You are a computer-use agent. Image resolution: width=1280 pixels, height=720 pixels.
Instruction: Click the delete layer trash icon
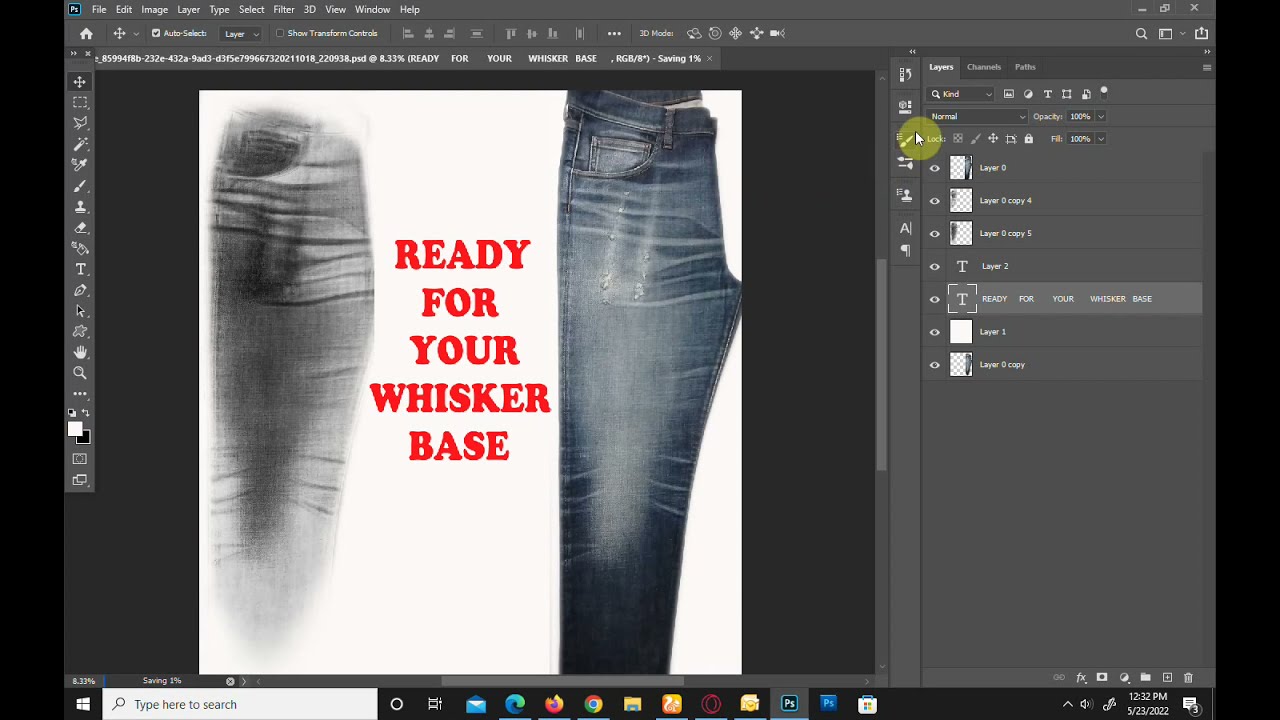(1188, 678)
